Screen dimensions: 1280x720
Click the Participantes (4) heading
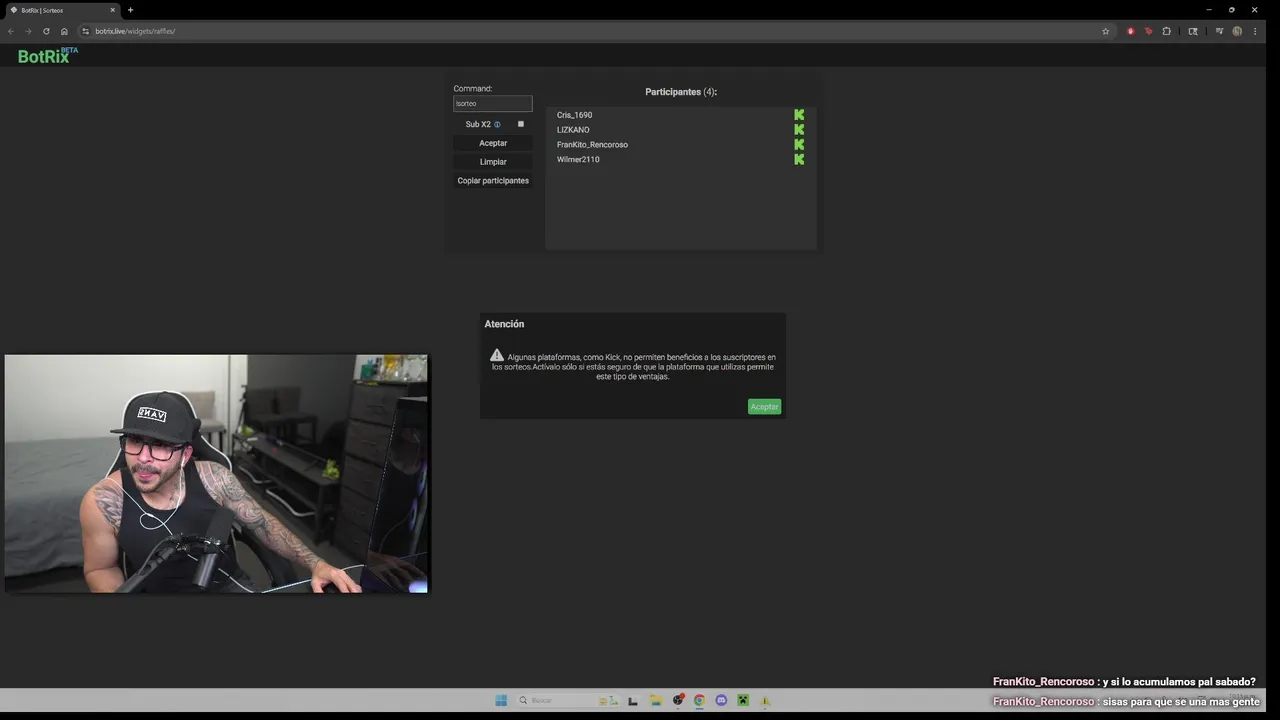[681, 92]
